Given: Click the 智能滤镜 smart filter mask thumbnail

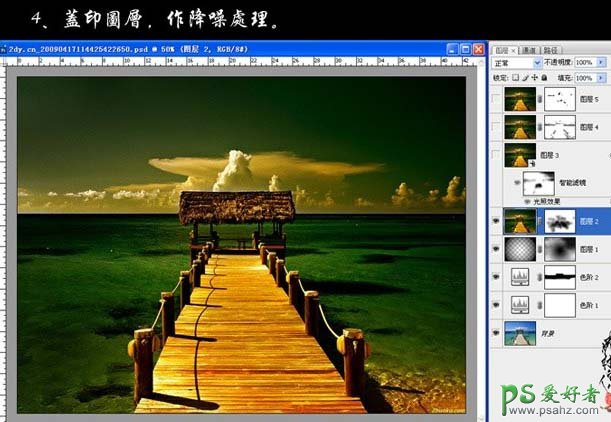Looking at the screenshot, I should tap(541, 184).
